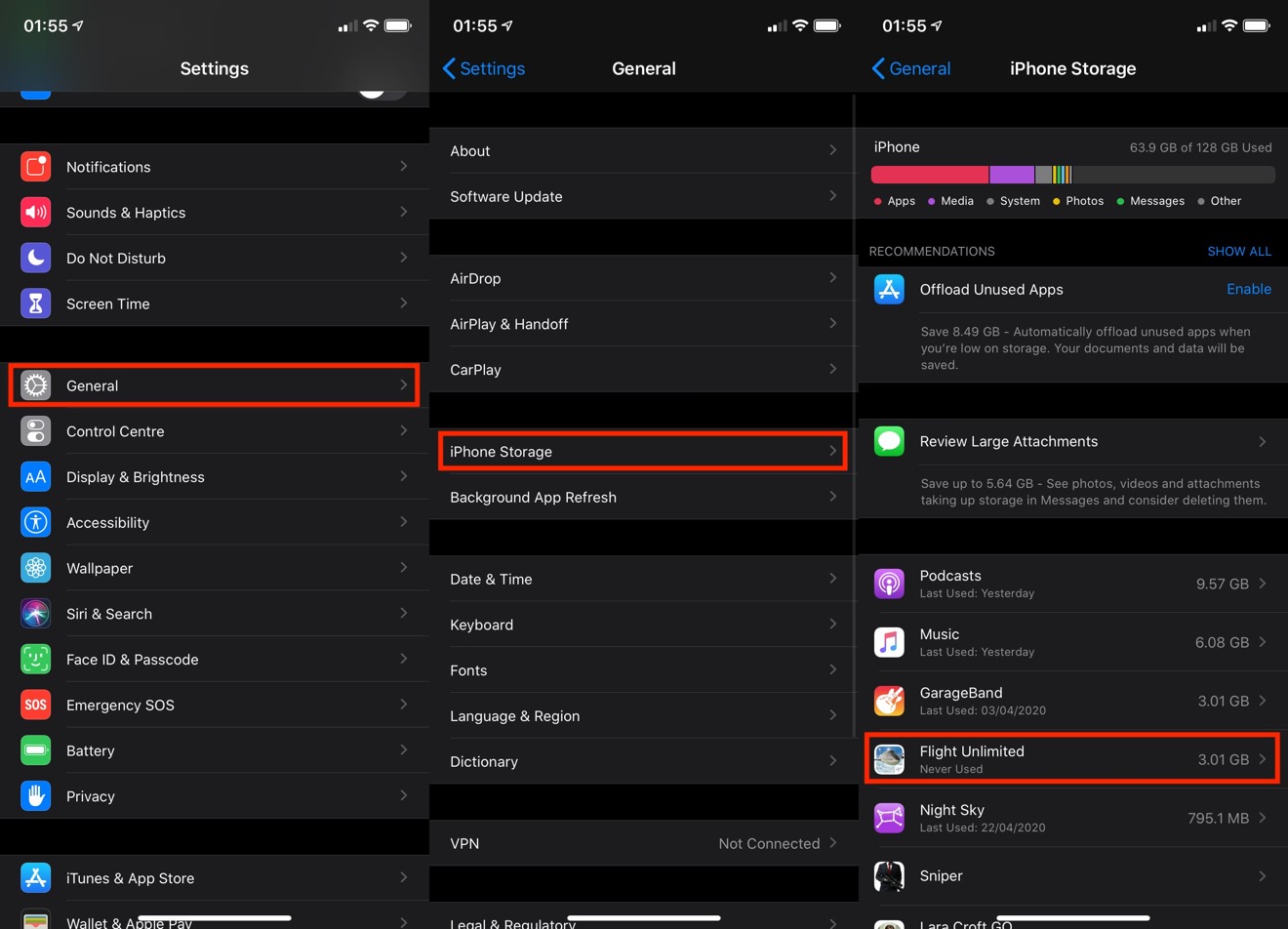The width and height of the screenshot is (1288, 929).
Task: Select the Face ID & Passcode icon
Action: click(x=36, y=660)
